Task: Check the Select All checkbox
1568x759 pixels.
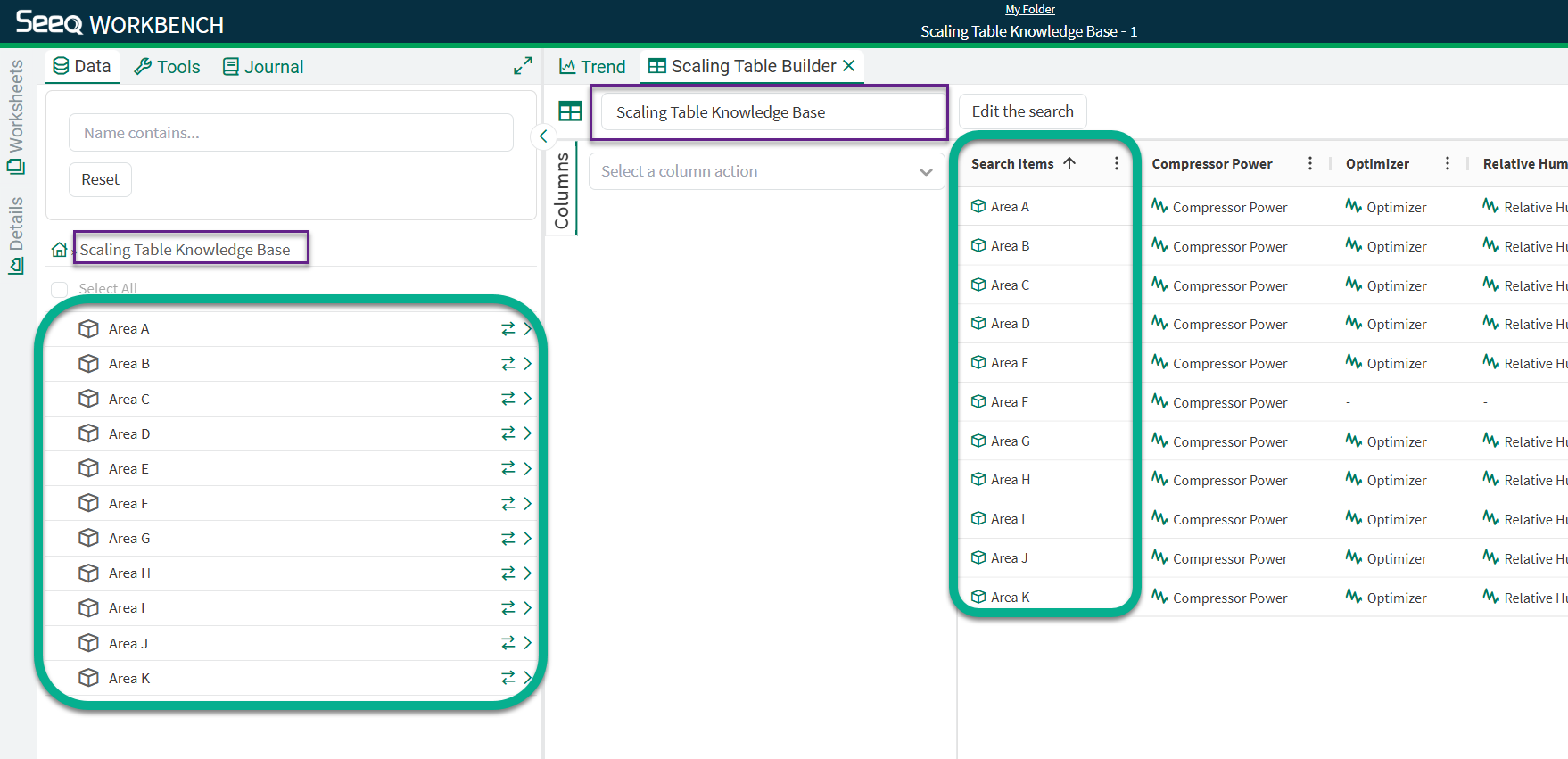Action: pos(60,289)
